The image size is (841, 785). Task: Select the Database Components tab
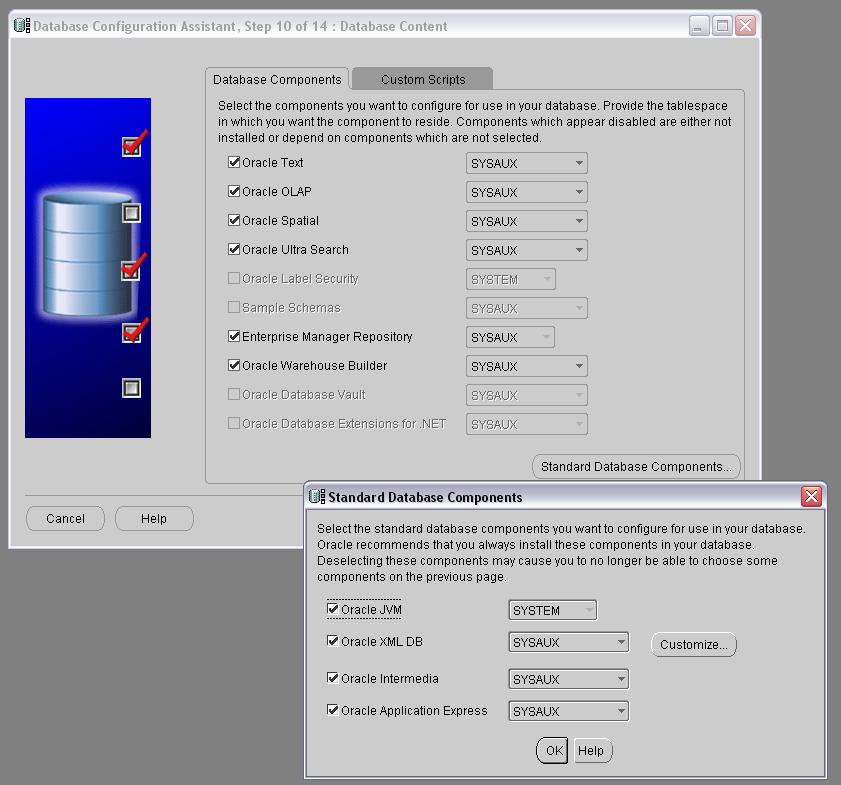coord(277,80)
